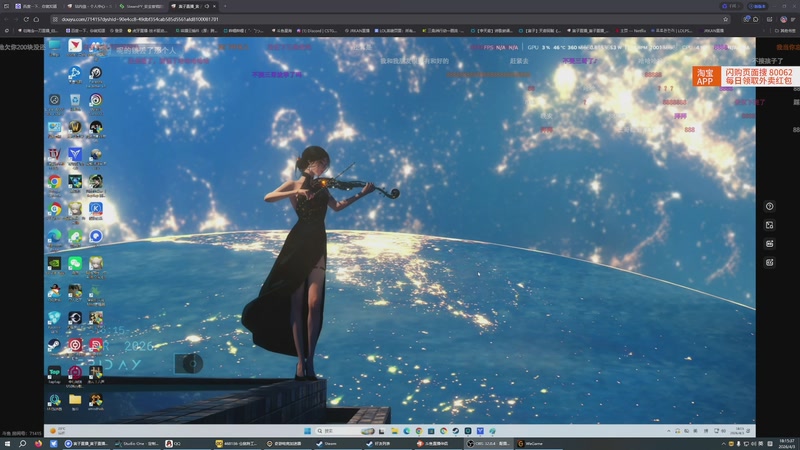
Task: Click the third icon on right sidebar
Action: (x=769, y=244)
